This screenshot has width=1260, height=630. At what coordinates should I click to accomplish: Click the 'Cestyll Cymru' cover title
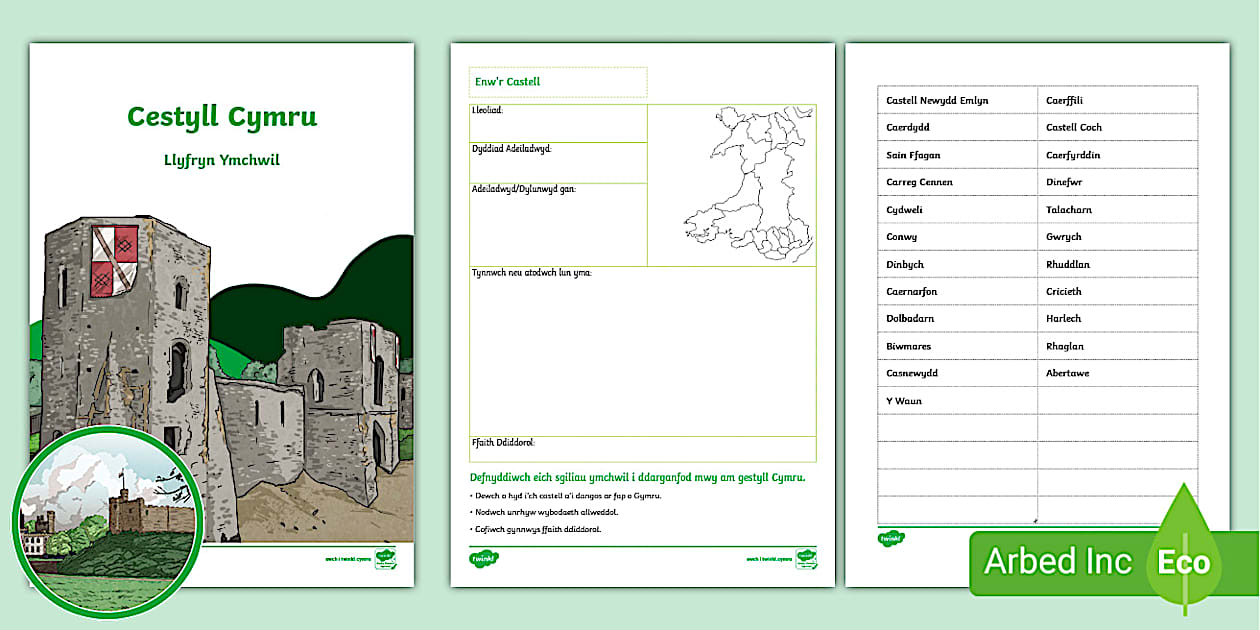point(222,115)
